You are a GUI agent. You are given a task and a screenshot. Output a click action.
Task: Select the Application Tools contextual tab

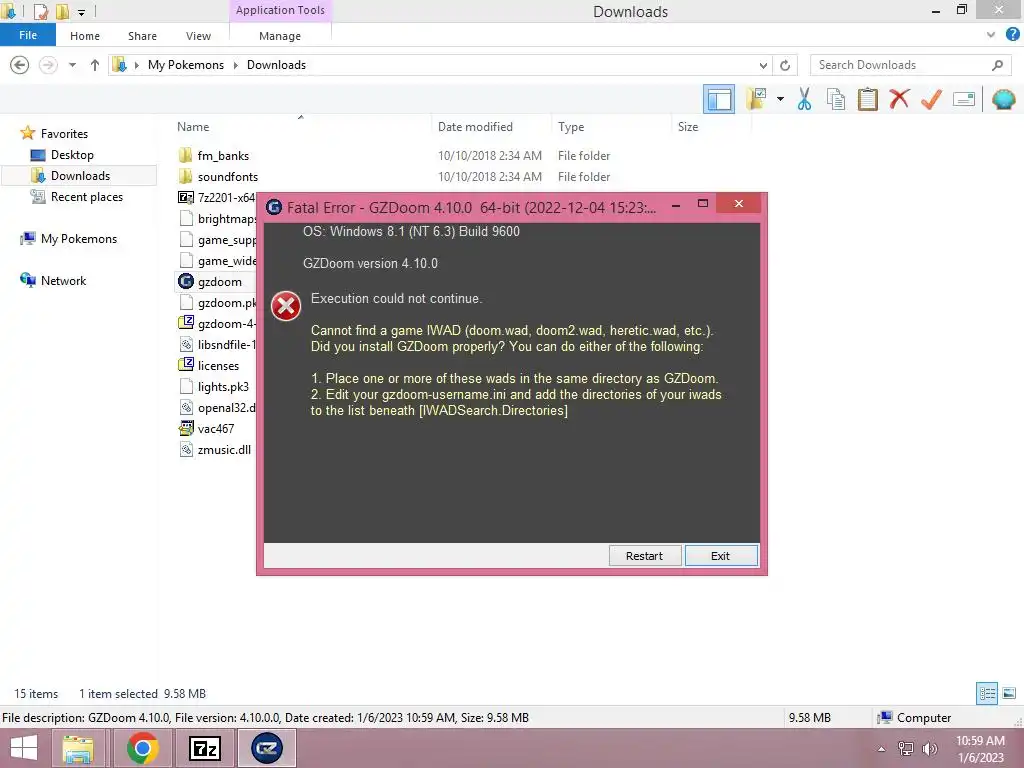[x=280, y=10]
